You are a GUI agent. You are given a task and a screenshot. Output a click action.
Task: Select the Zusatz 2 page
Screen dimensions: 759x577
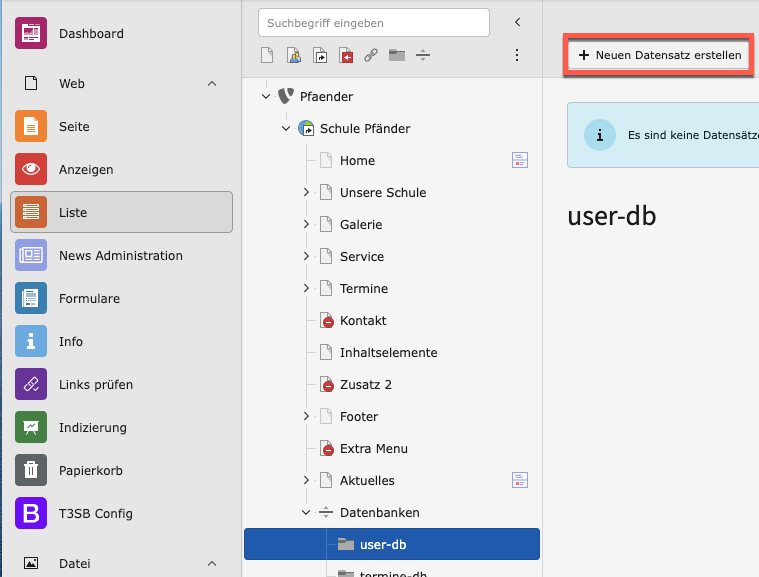(x=365, y=384)
